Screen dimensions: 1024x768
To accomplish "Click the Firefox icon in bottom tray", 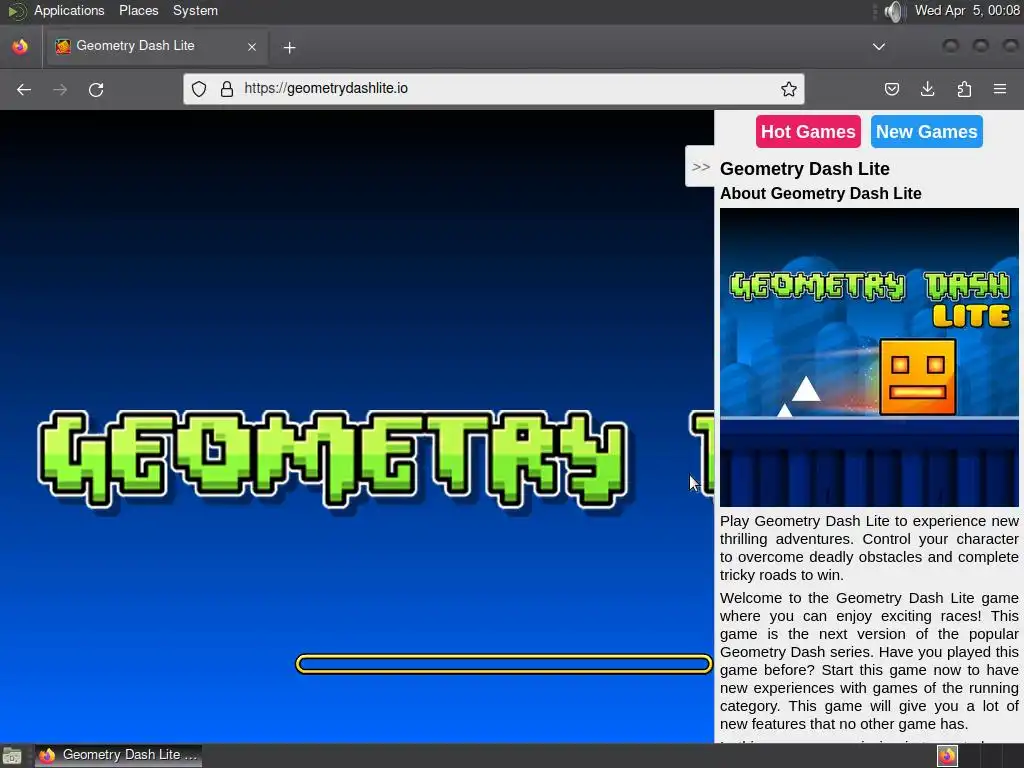I will click(x=947, y=756).
